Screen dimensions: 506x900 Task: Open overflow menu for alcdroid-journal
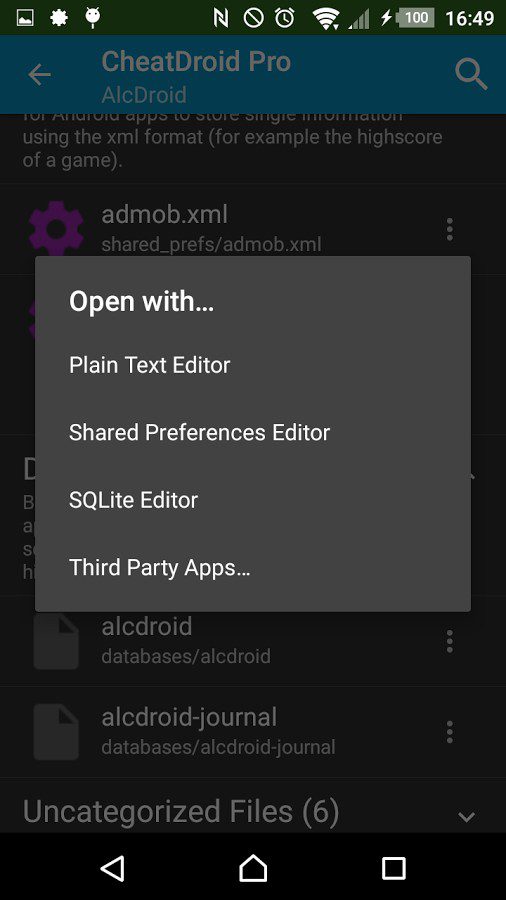pos(450,732)
